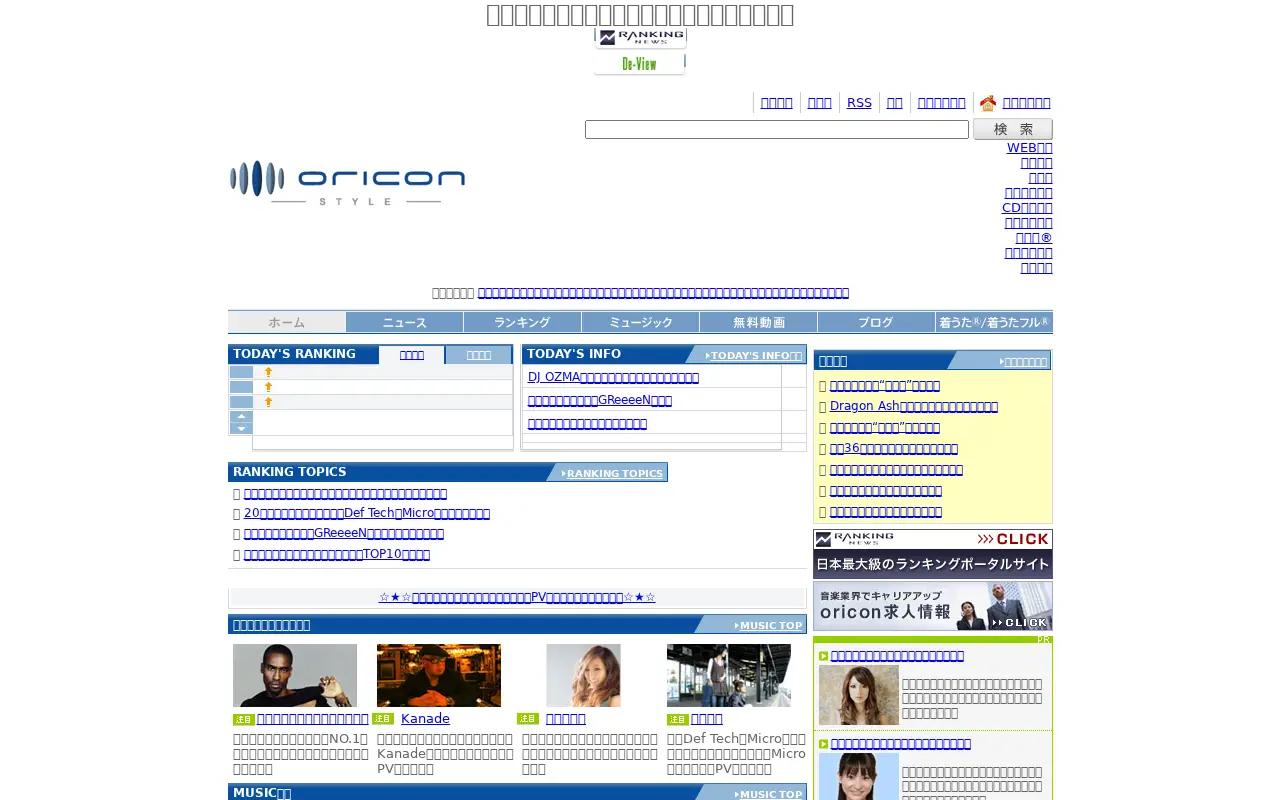Viewport: 1280px width, 800px height.
Task: Open the Def Tech Micro ranking topic
Action: coord(367,513)
